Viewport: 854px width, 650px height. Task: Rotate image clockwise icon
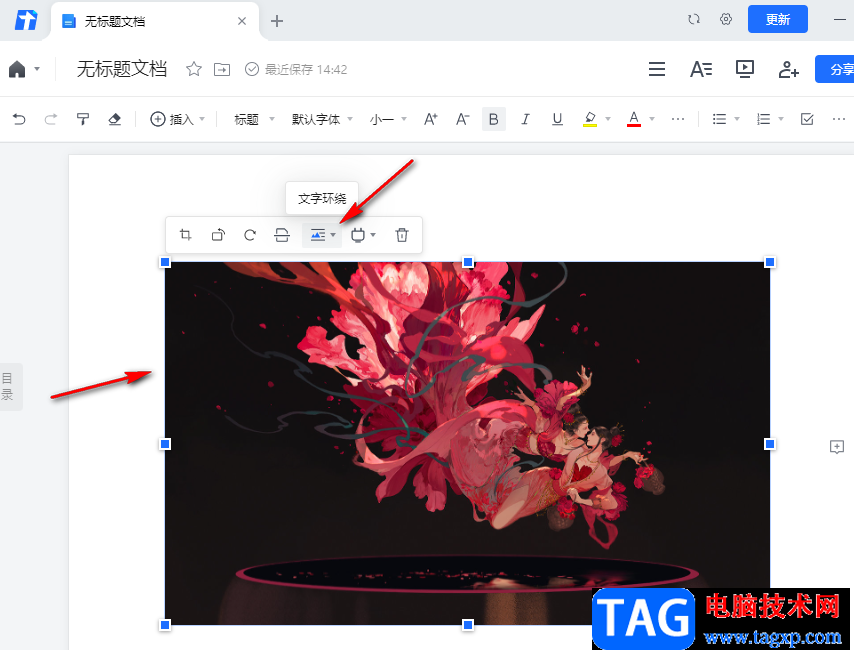tap(250, 235)
